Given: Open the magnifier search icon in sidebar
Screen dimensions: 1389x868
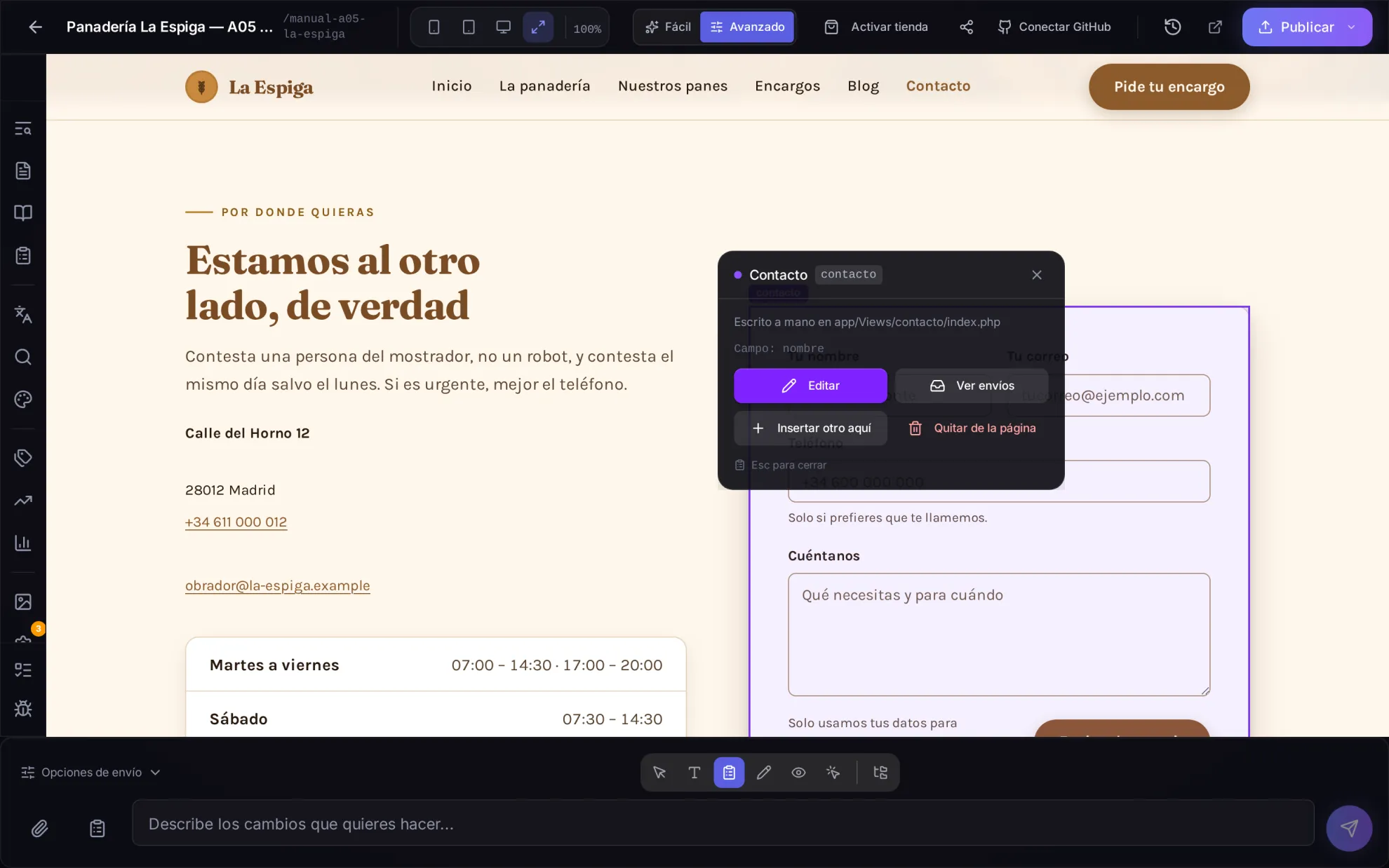Looking at the screenshot, I should click(x=23, y=357).
